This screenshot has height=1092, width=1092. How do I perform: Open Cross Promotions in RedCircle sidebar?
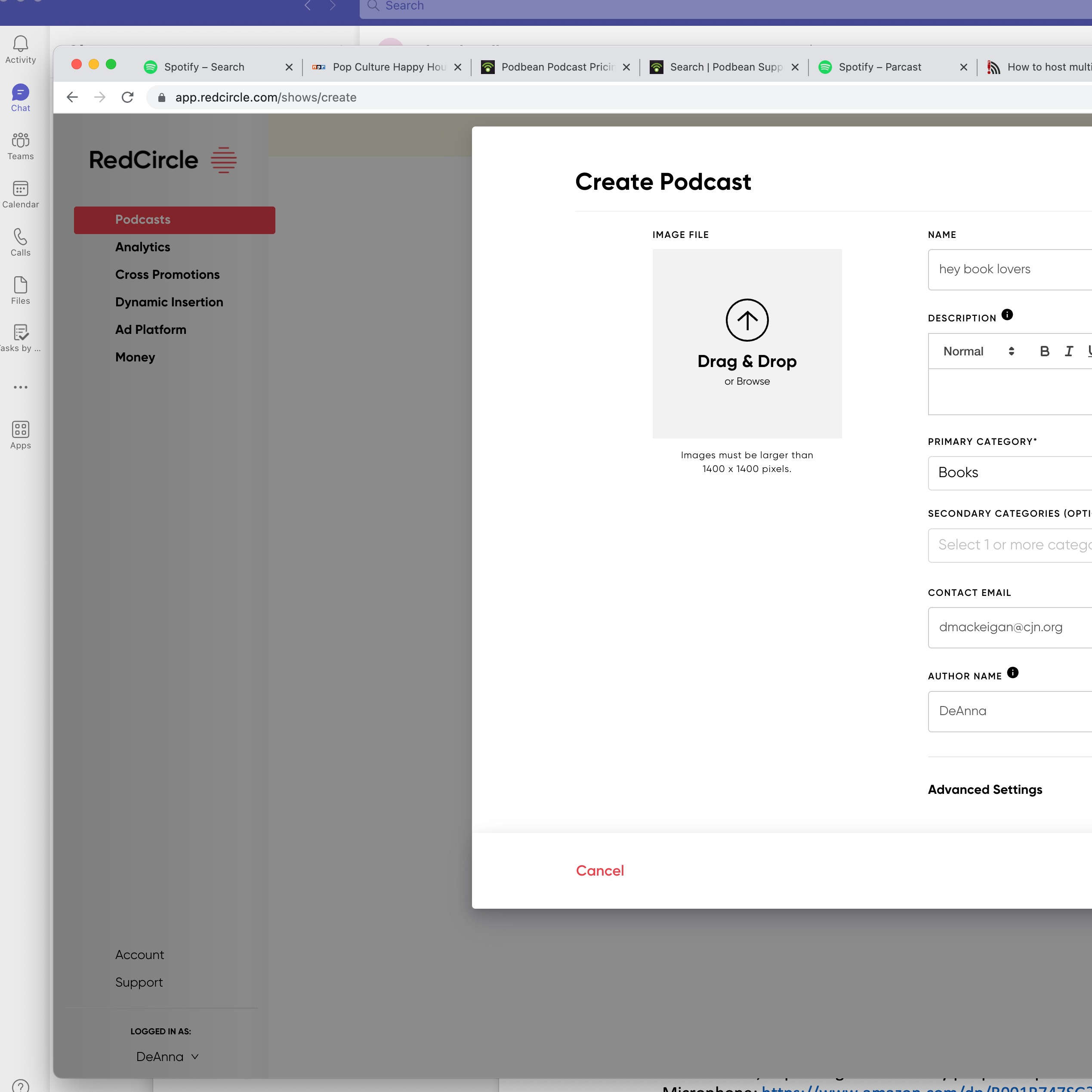tap(167, 275)
